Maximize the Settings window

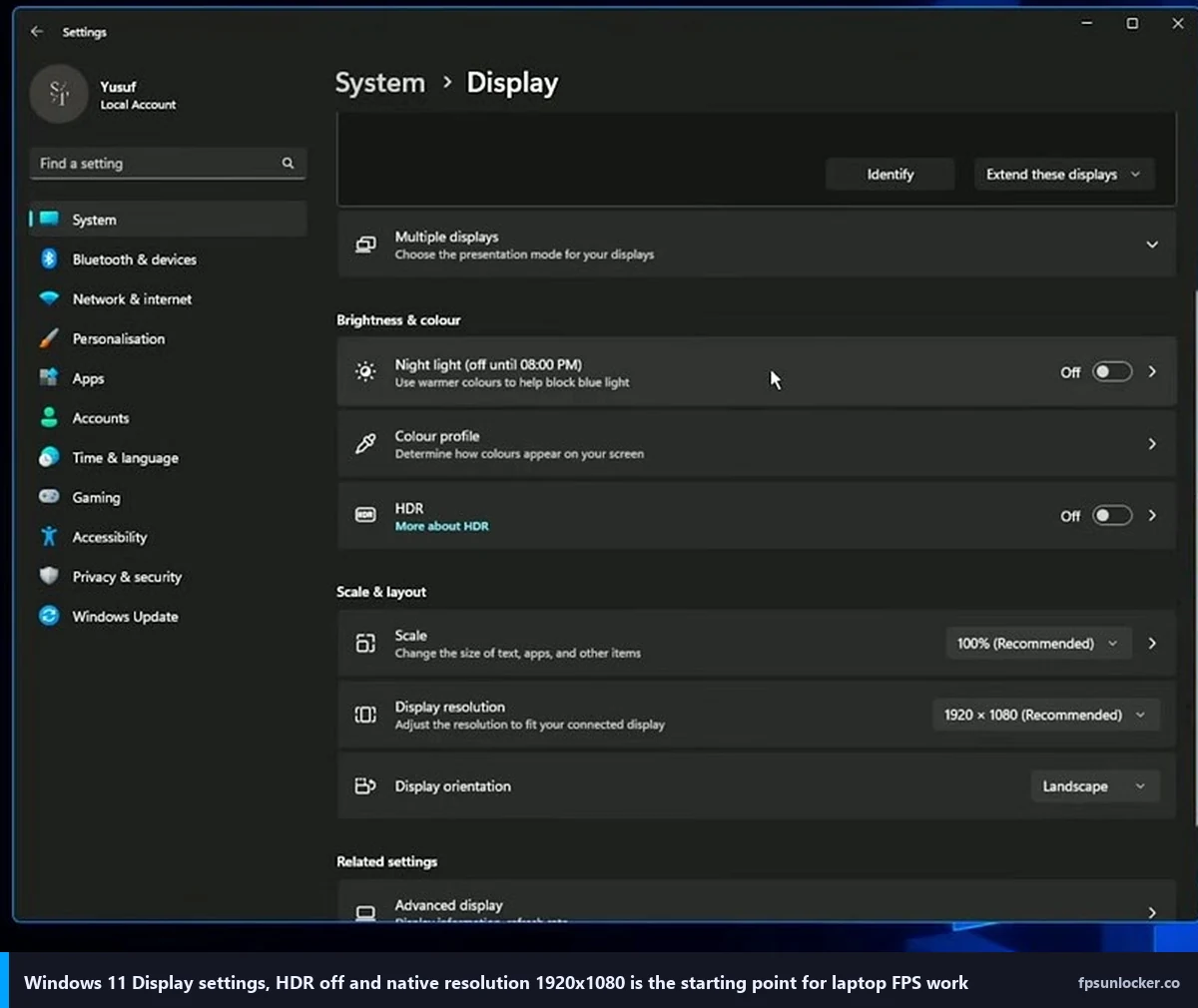pos(1132,24)
